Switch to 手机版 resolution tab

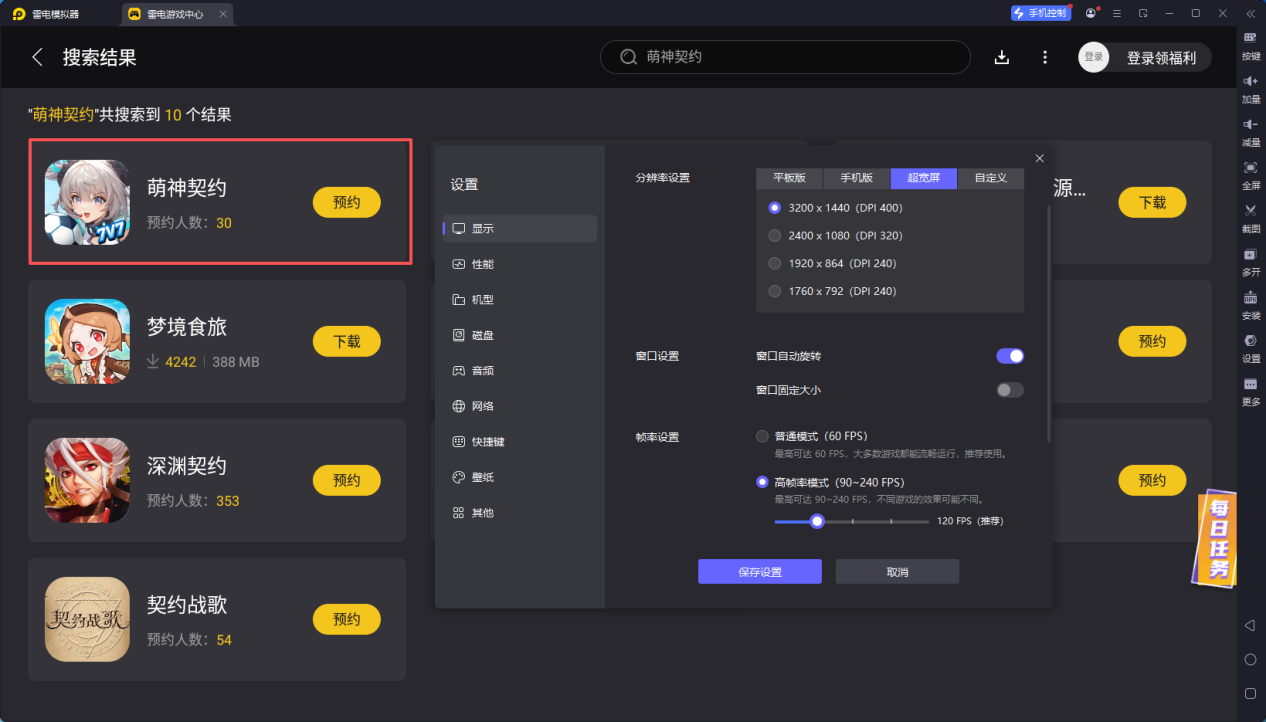click(x=856, y=178)
